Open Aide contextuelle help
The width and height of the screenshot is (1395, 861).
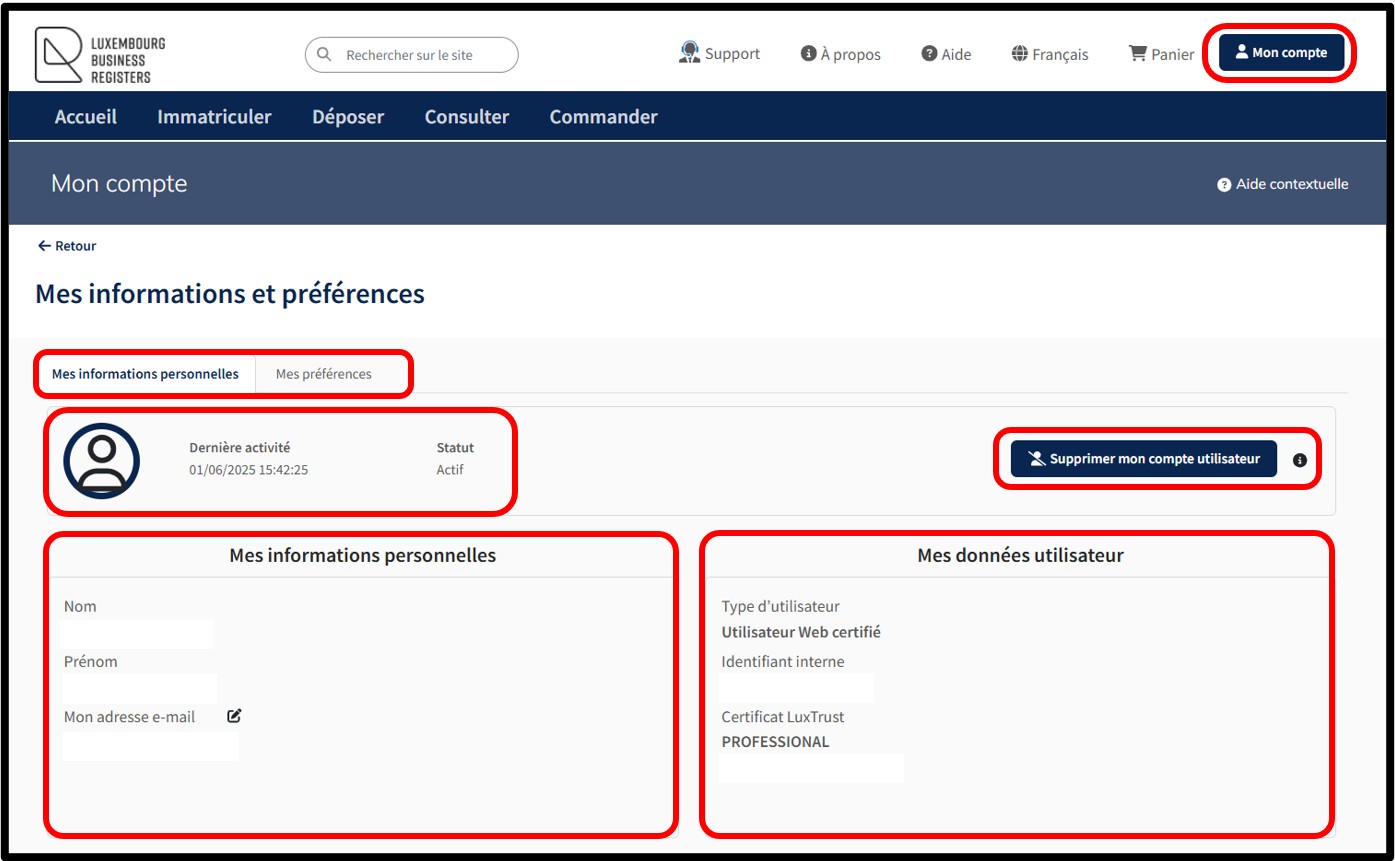(x=1282, y=184)
